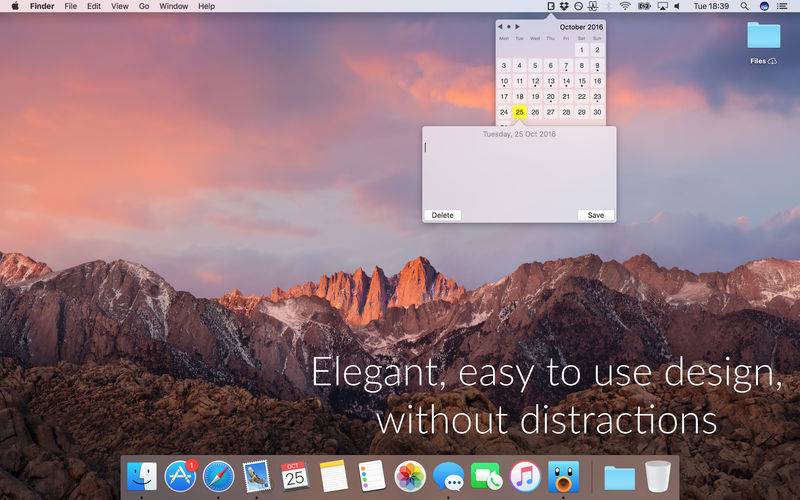Open Spotlight search magnifier icon
Image resolution: width=800 pixels, height=500 pixels.
tap(745, 6)
